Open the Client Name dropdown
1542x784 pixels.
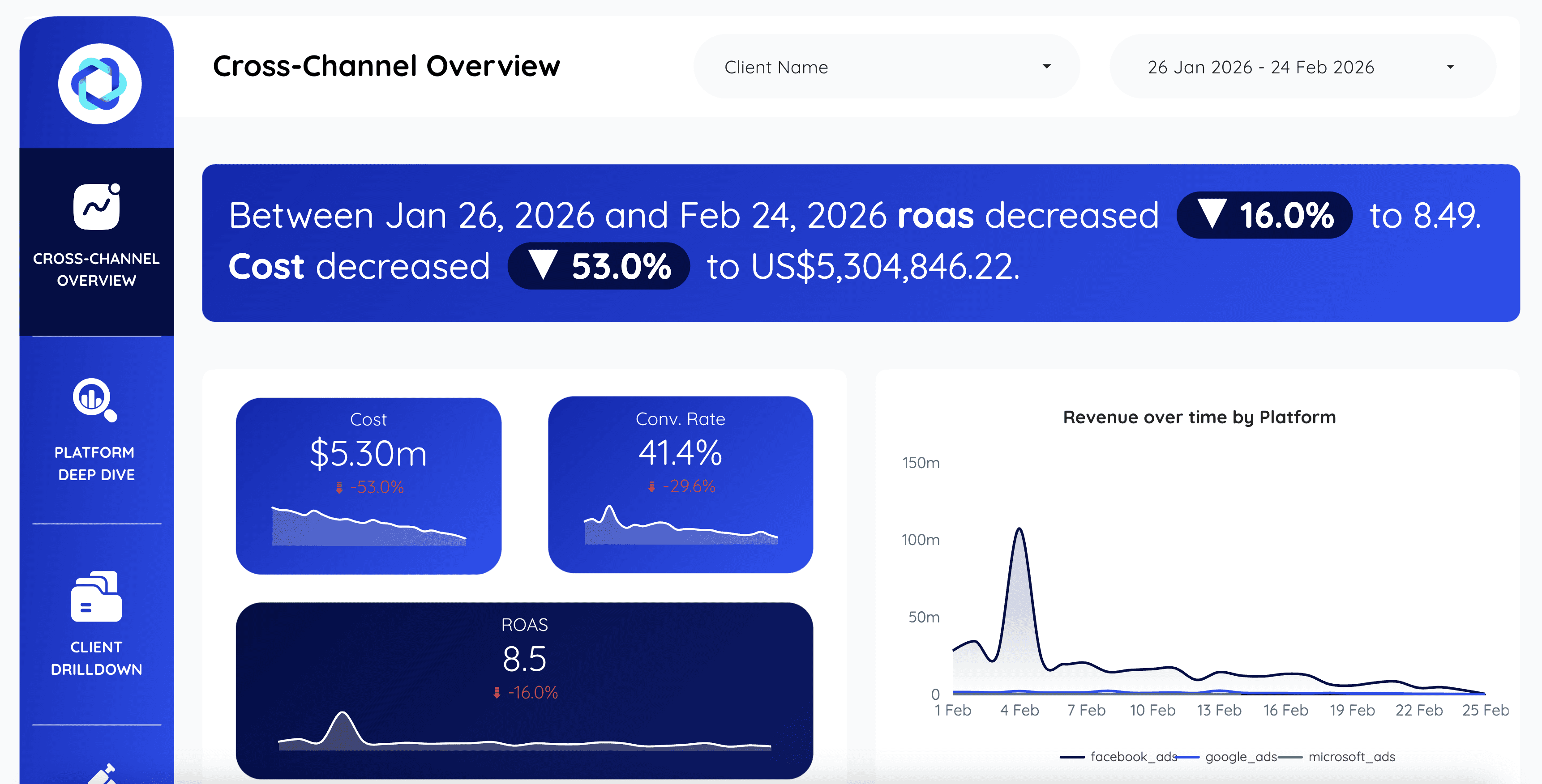886,67
